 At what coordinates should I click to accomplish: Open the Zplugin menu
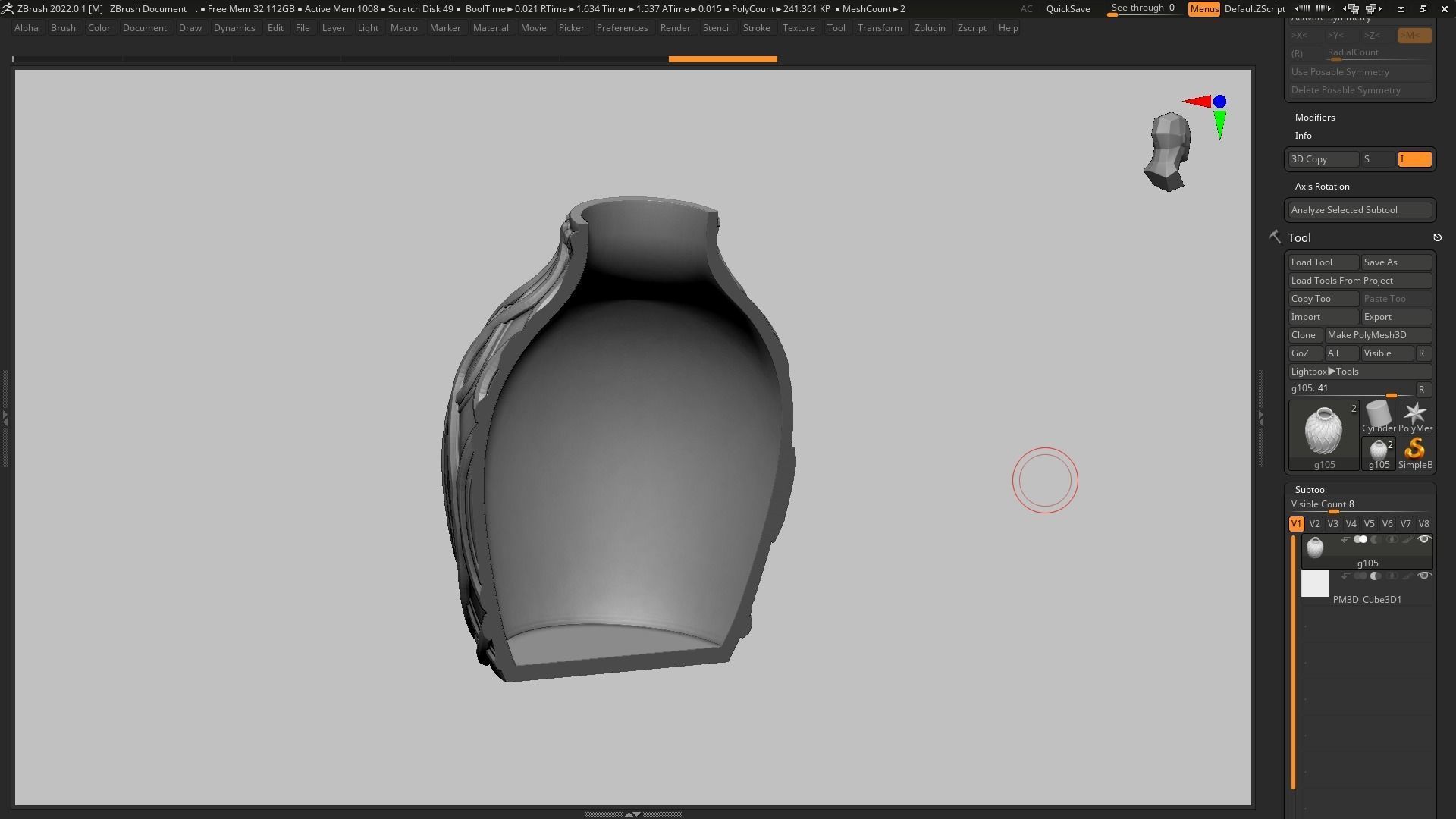click(929, 28)
